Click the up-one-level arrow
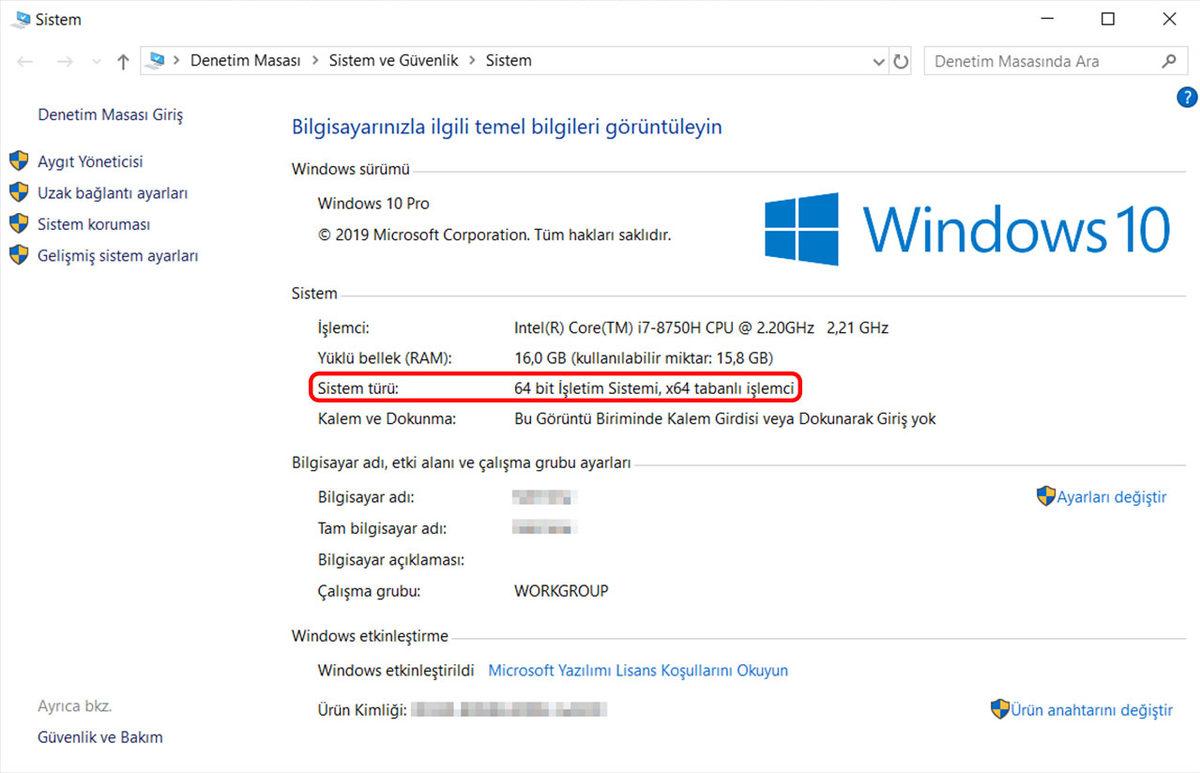The width and height of the screenshot is (1200, 773). [122, 61]
